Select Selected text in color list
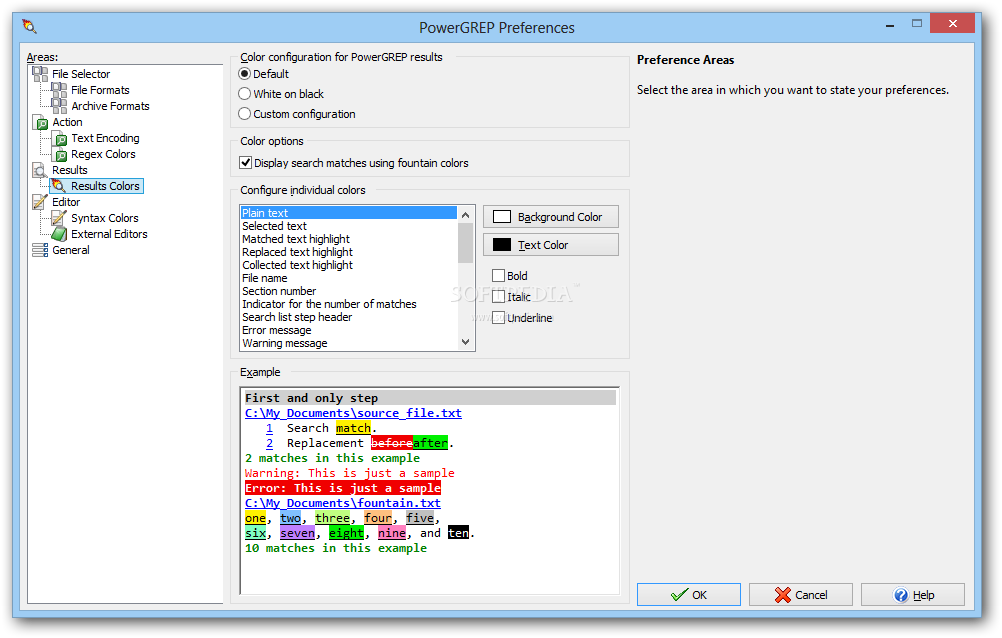Screen dimensions: 1002x638 tap(349, 226)
